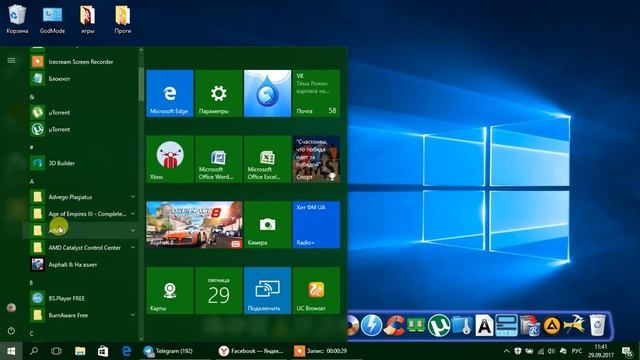Open the Параметры settings tile
This screenshot has height=360, width=640.
218,93
